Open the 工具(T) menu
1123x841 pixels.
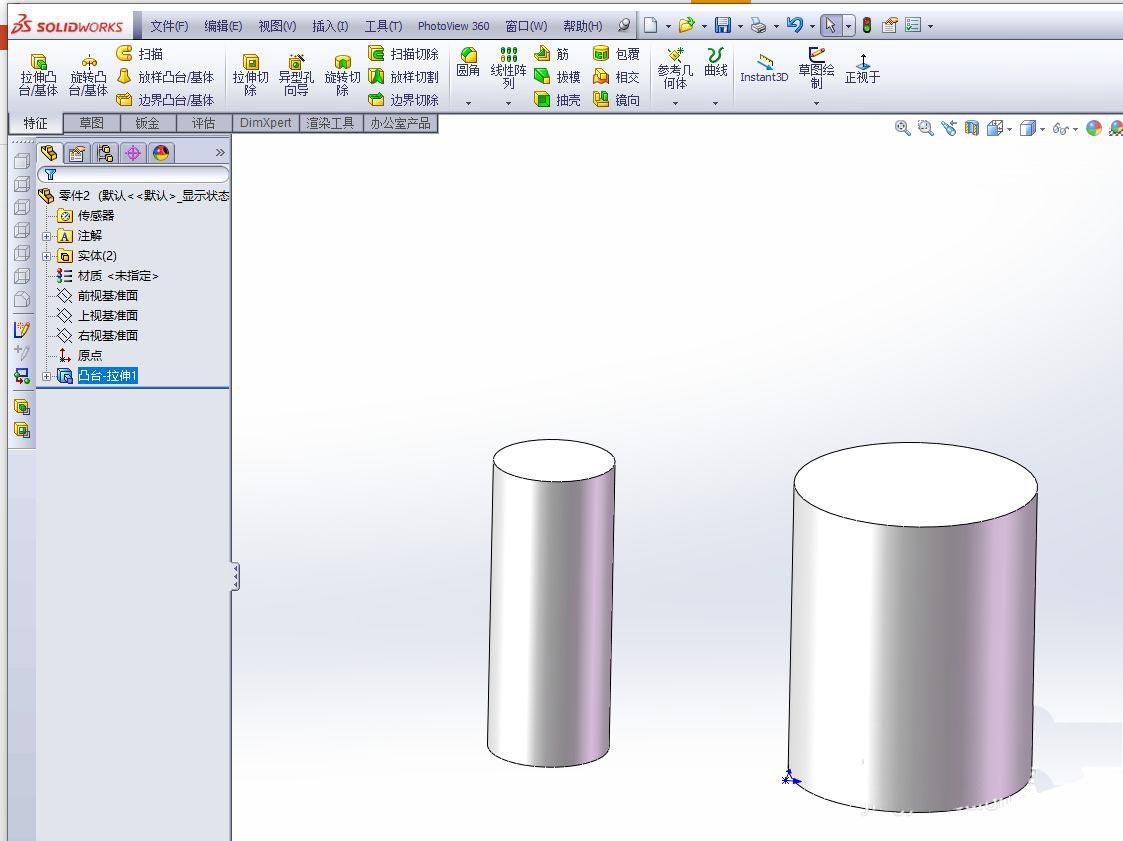383,26
